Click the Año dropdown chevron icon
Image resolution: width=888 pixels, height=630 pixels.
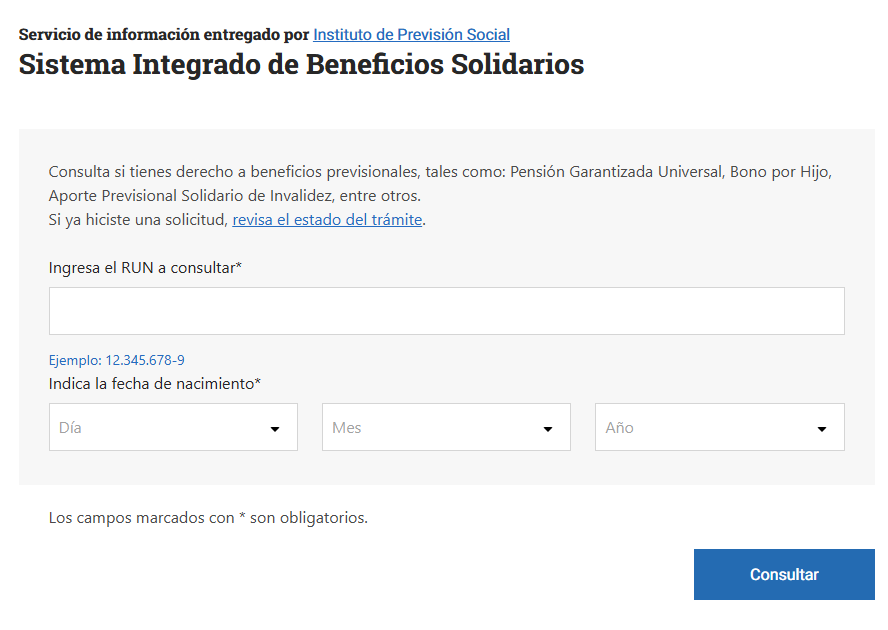coord(820,427)
